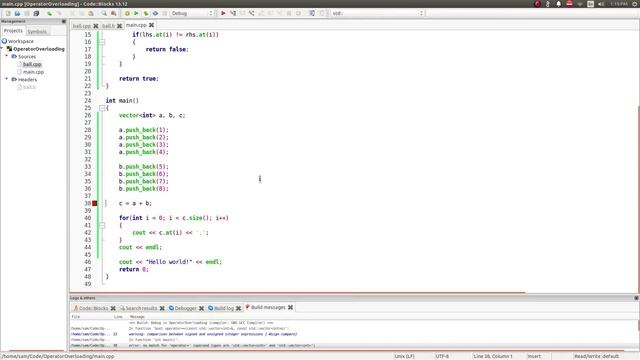The image size is (640, 360).
Task: Click the volume tray icon
Action: pos(601,4)
